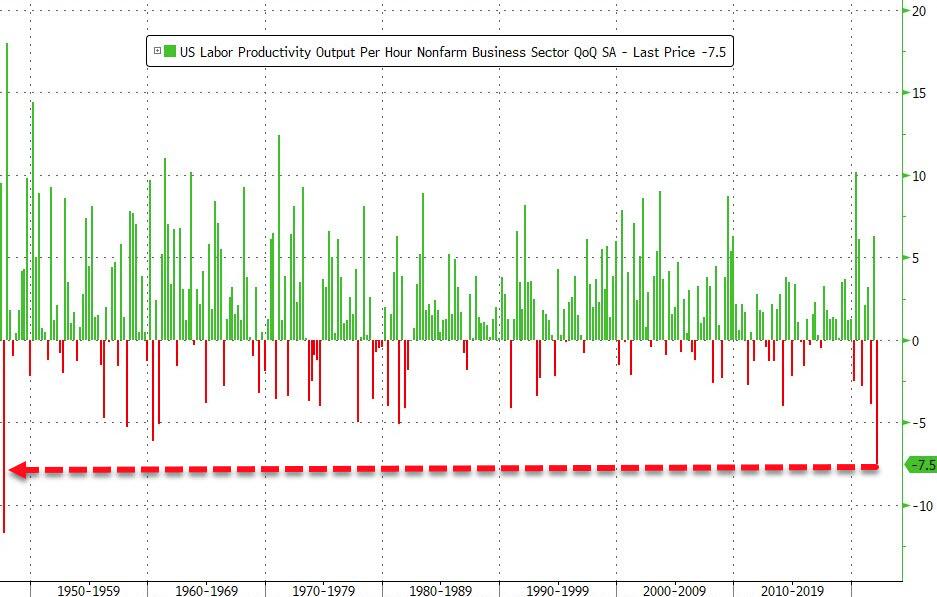The width and height of the screenshot is (937, 597).
Task: Click the red arrowhead at chart left
Action: tap(15, 470)
